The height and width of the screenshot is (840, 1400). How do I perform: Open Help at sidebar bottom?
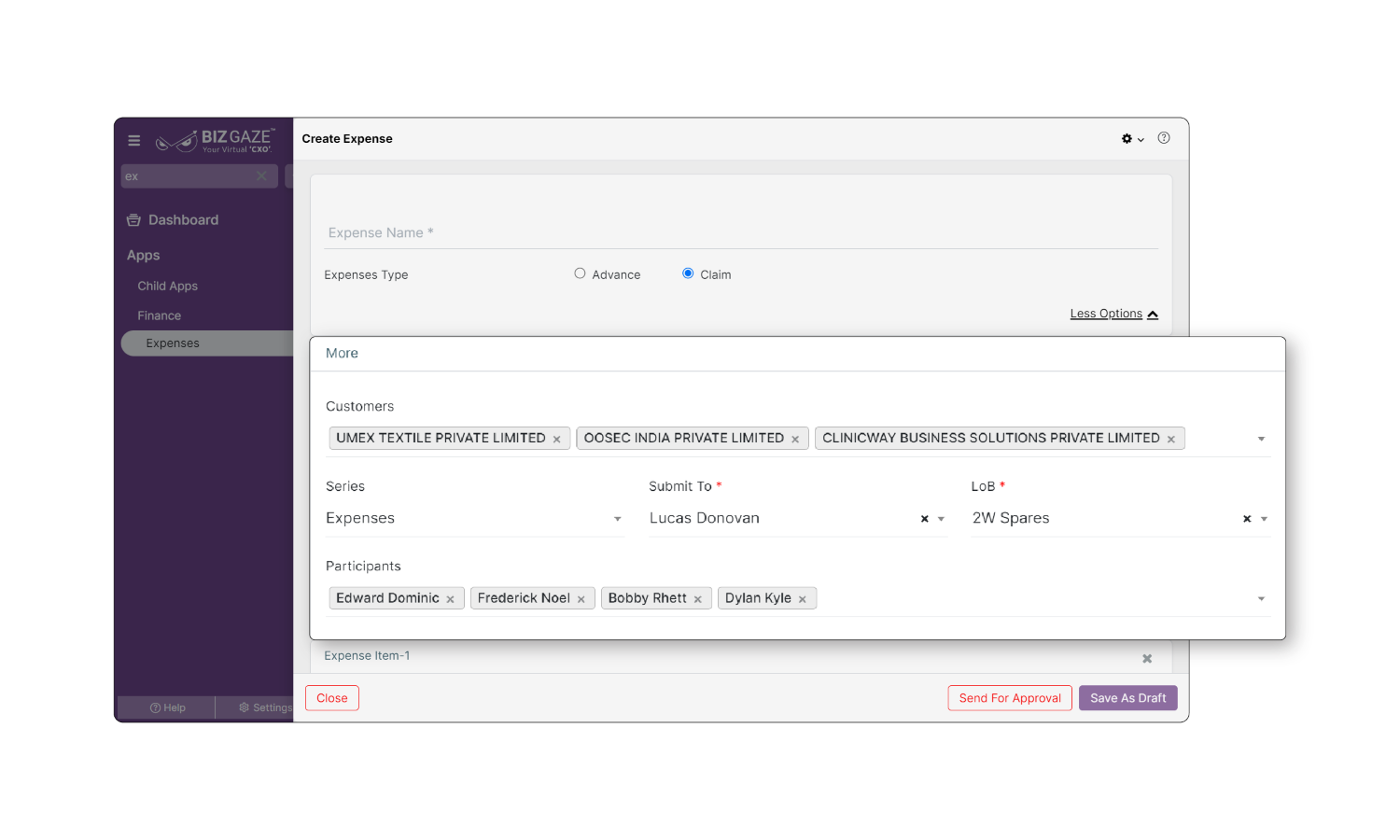tap(168, 708)
